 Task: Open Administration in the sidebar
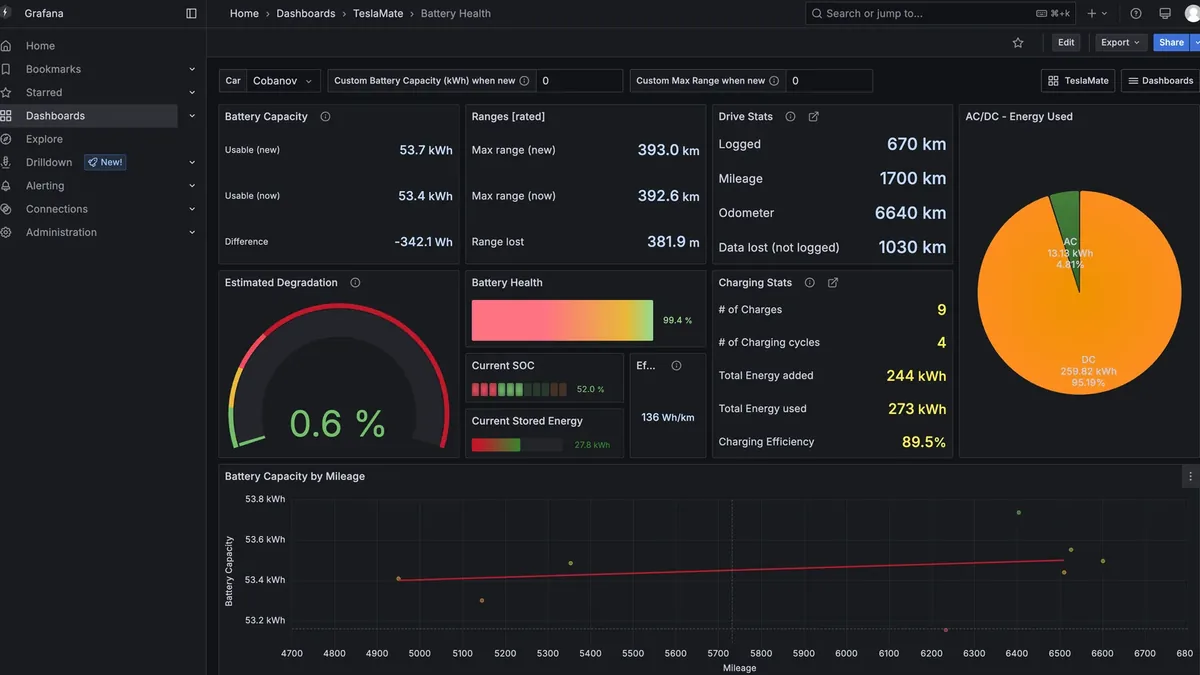pyautogui.click(x=61, y=232)
